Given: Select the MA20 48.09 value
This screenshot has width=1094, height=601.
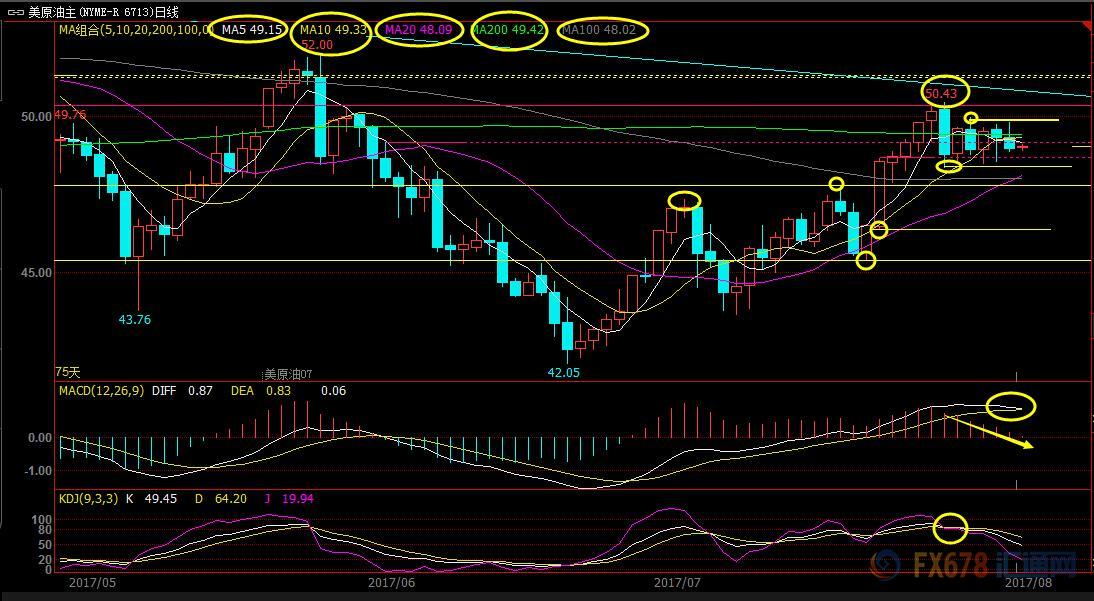Looking at the screenshot, I should [419, 30].
